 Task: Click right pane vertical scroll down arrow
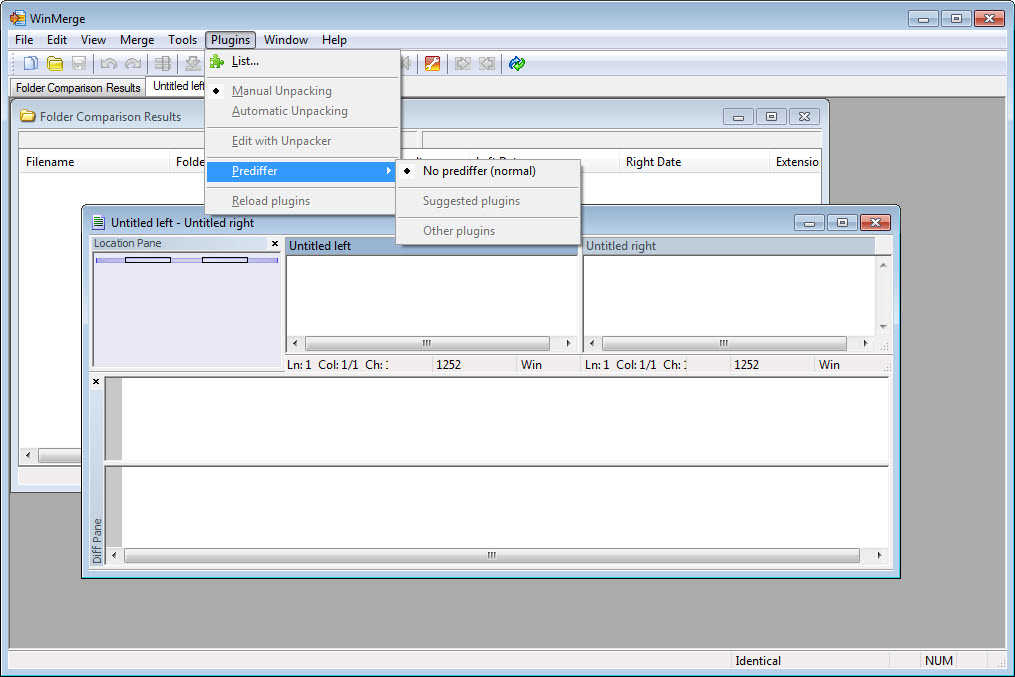pyautogui.click(x=884, y=327)
